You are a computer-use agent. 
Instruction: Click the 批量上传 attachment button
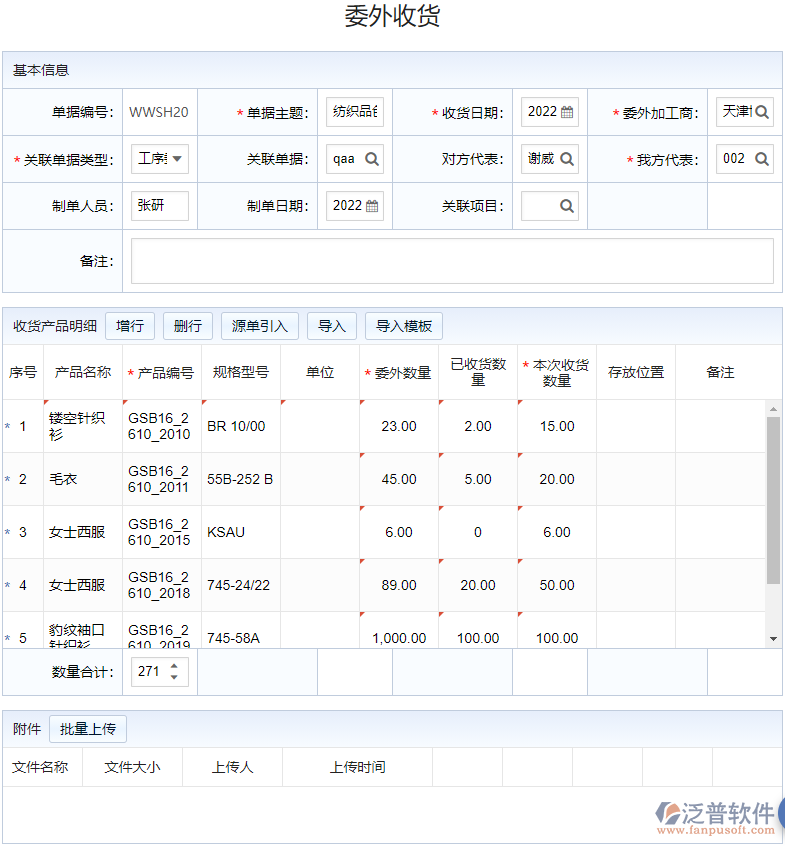88,729
